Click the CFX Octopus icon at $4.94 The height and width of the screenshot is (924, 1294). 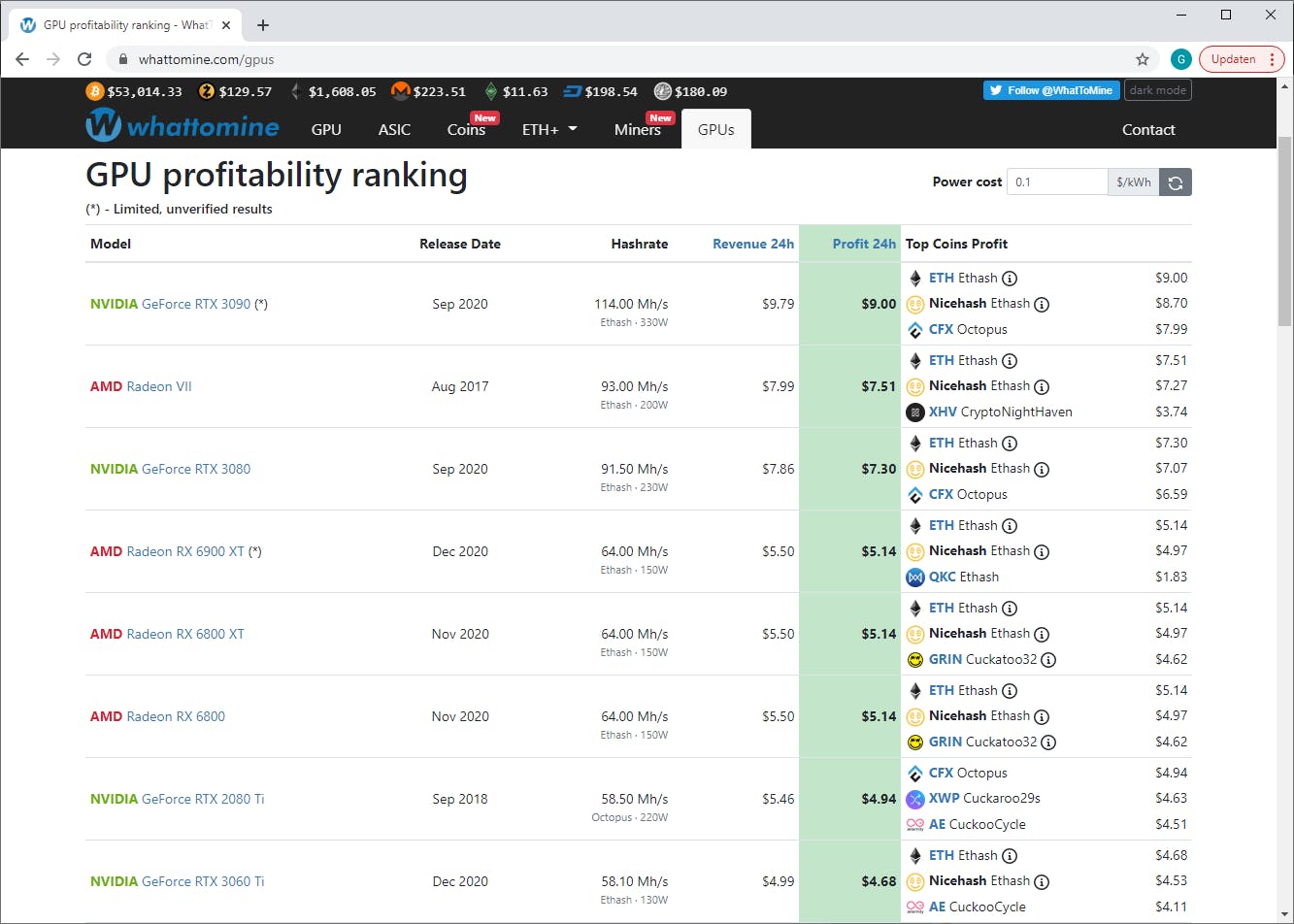pos(914,774)
